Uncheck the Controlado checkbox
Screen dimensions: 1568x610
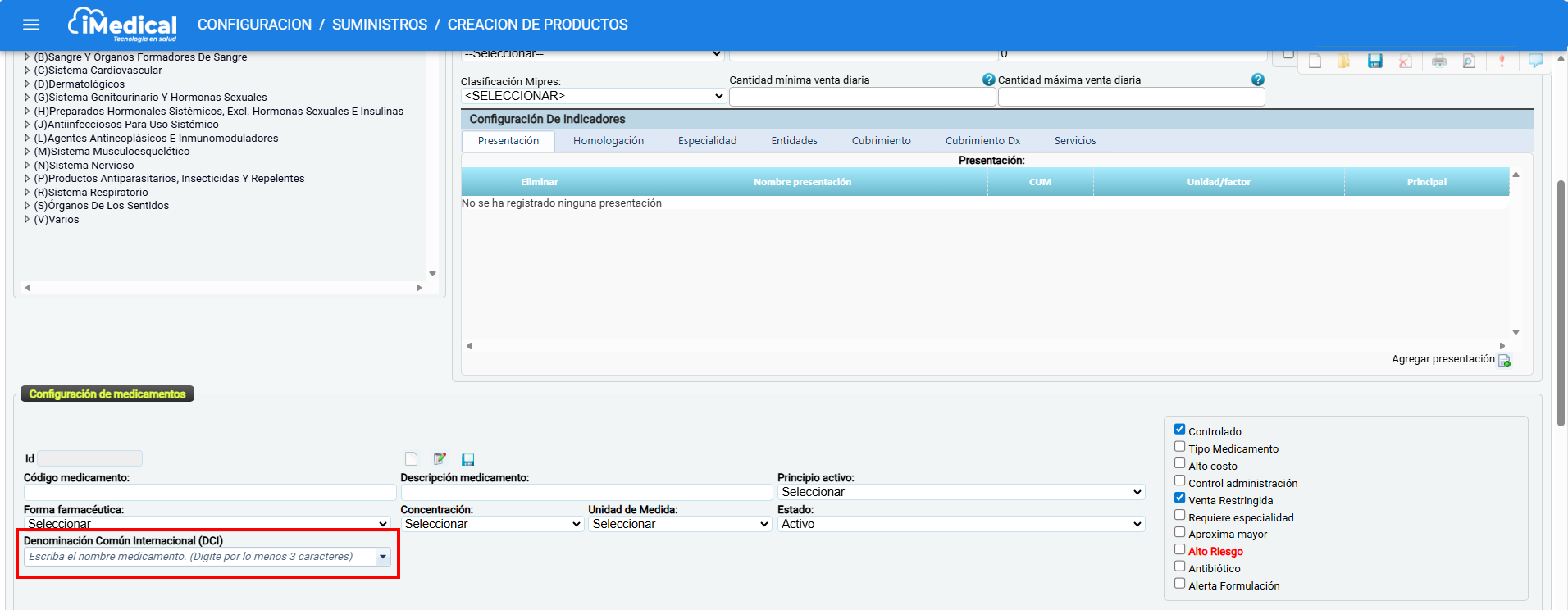pos(1179,430)
